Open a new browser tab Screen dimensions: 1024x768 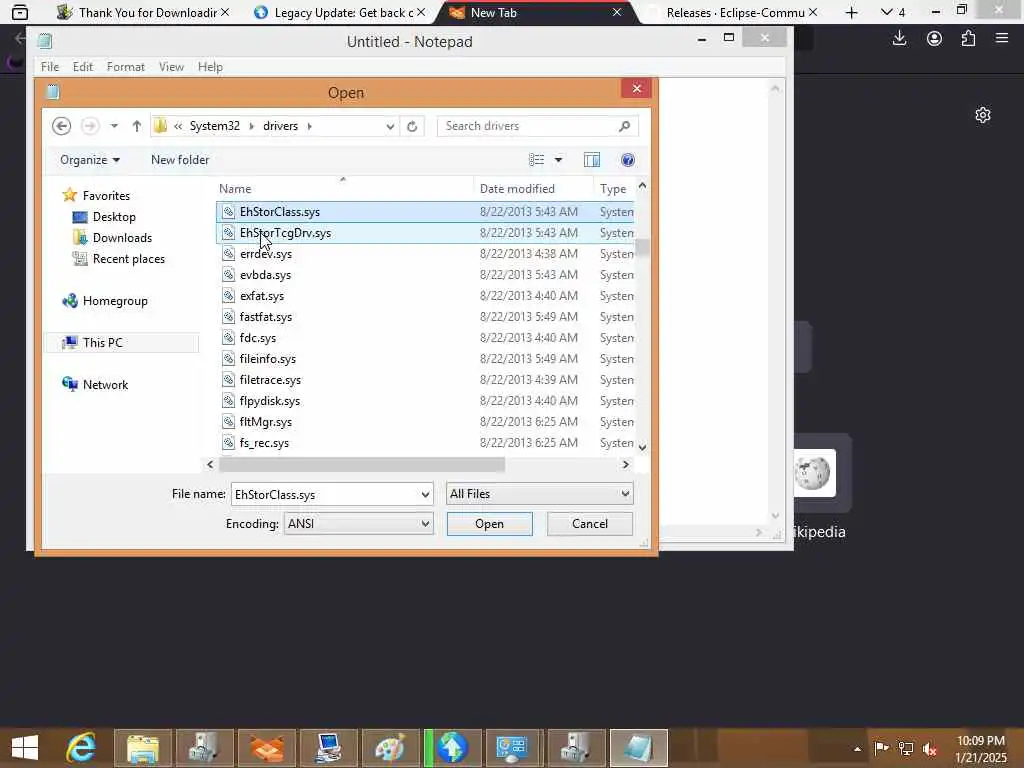(x=852, y=12)
